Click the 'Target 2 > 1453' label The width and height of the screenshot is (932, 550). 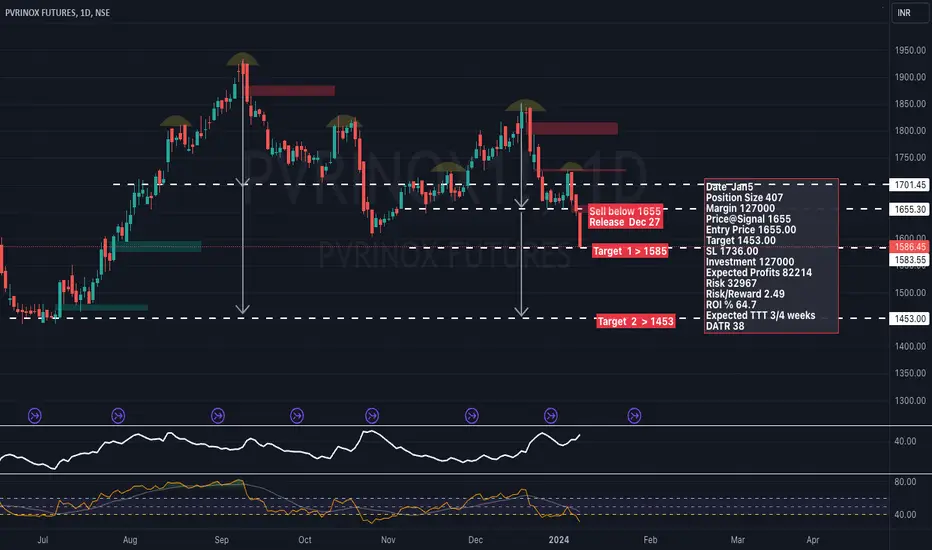(635, 322)
